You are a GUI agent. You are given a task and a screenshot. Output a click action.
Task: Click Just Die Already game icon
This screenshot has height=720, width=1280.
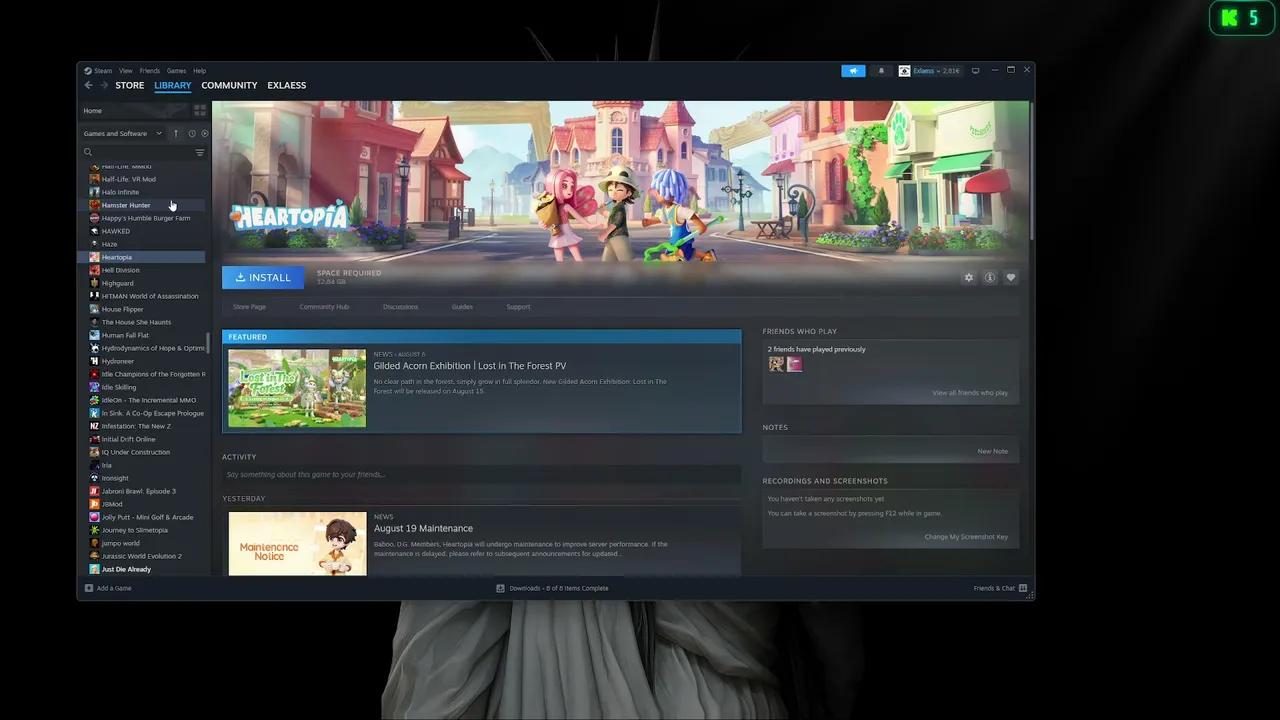(94, 569)
